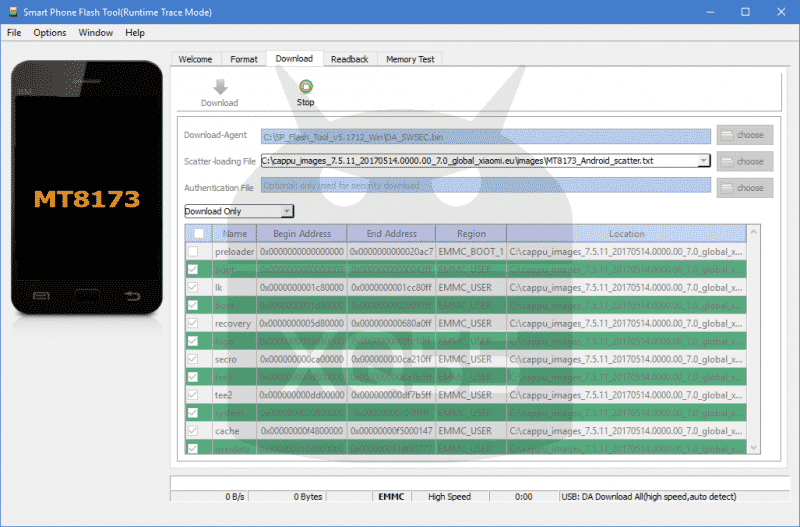Toggle the preloader partition checkbox

click(193, 252)
